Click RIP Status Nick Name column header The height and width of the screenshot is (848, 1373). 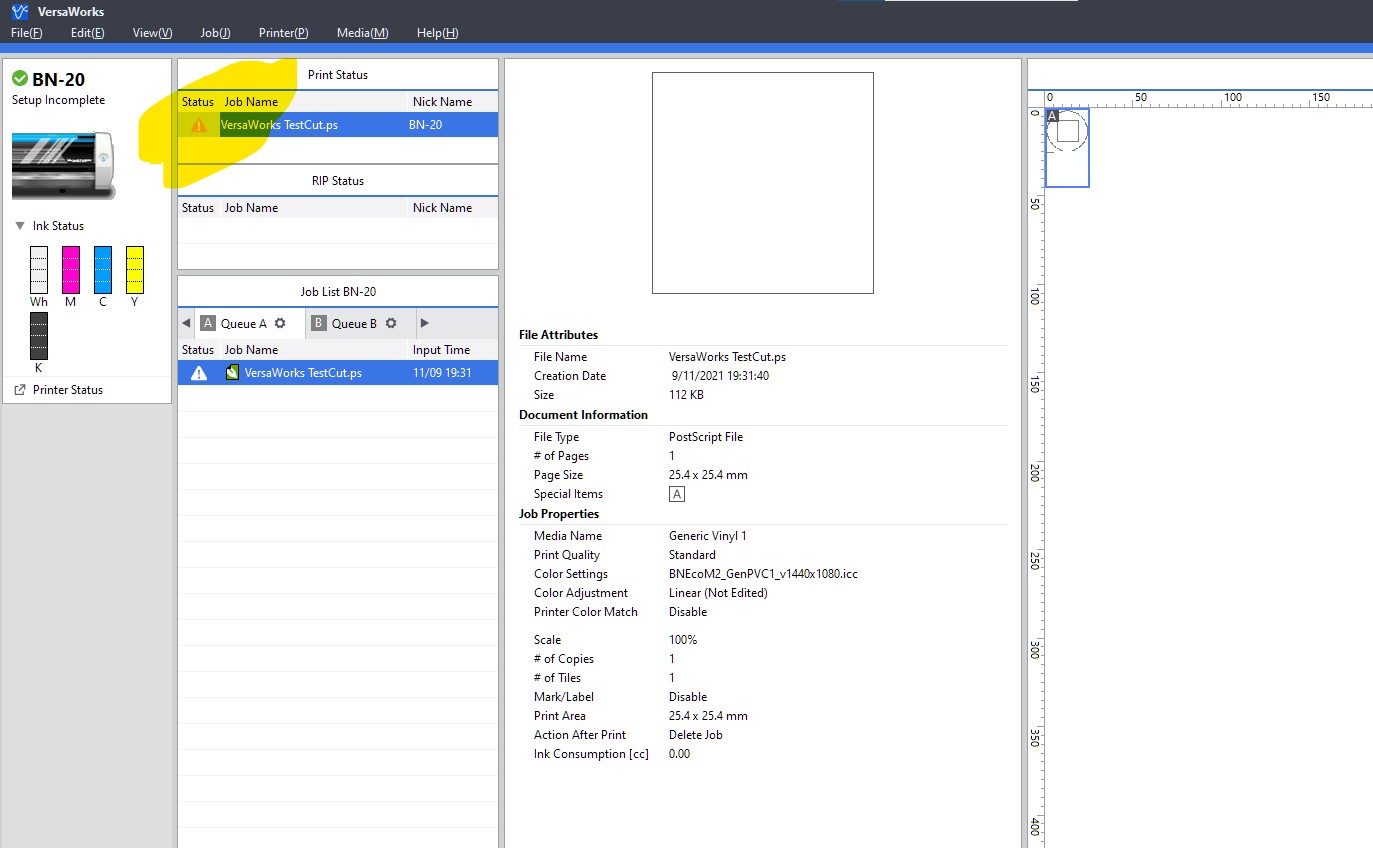[x=442, y=208]
